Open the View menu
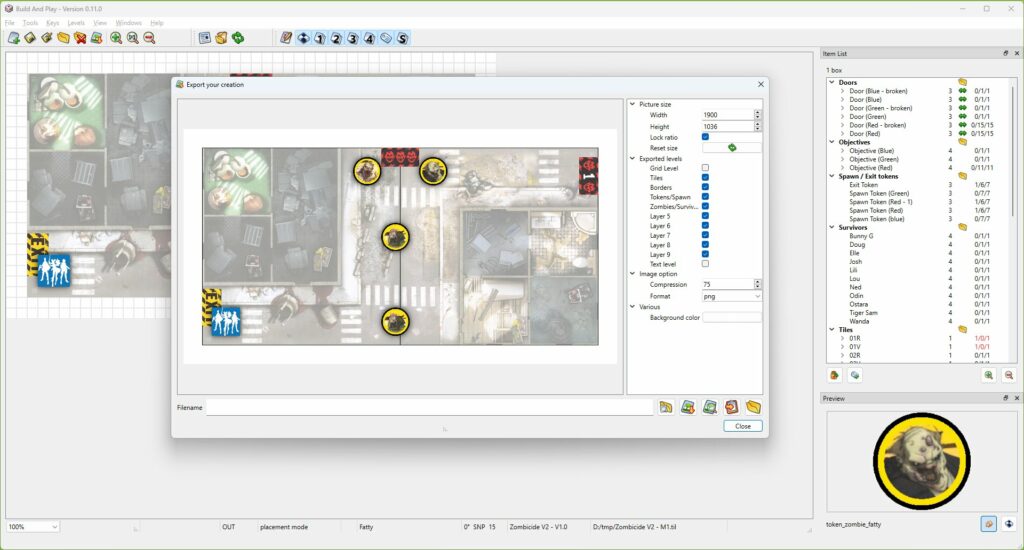This screenshot has width=1024, height=550. tap(100, 23)
